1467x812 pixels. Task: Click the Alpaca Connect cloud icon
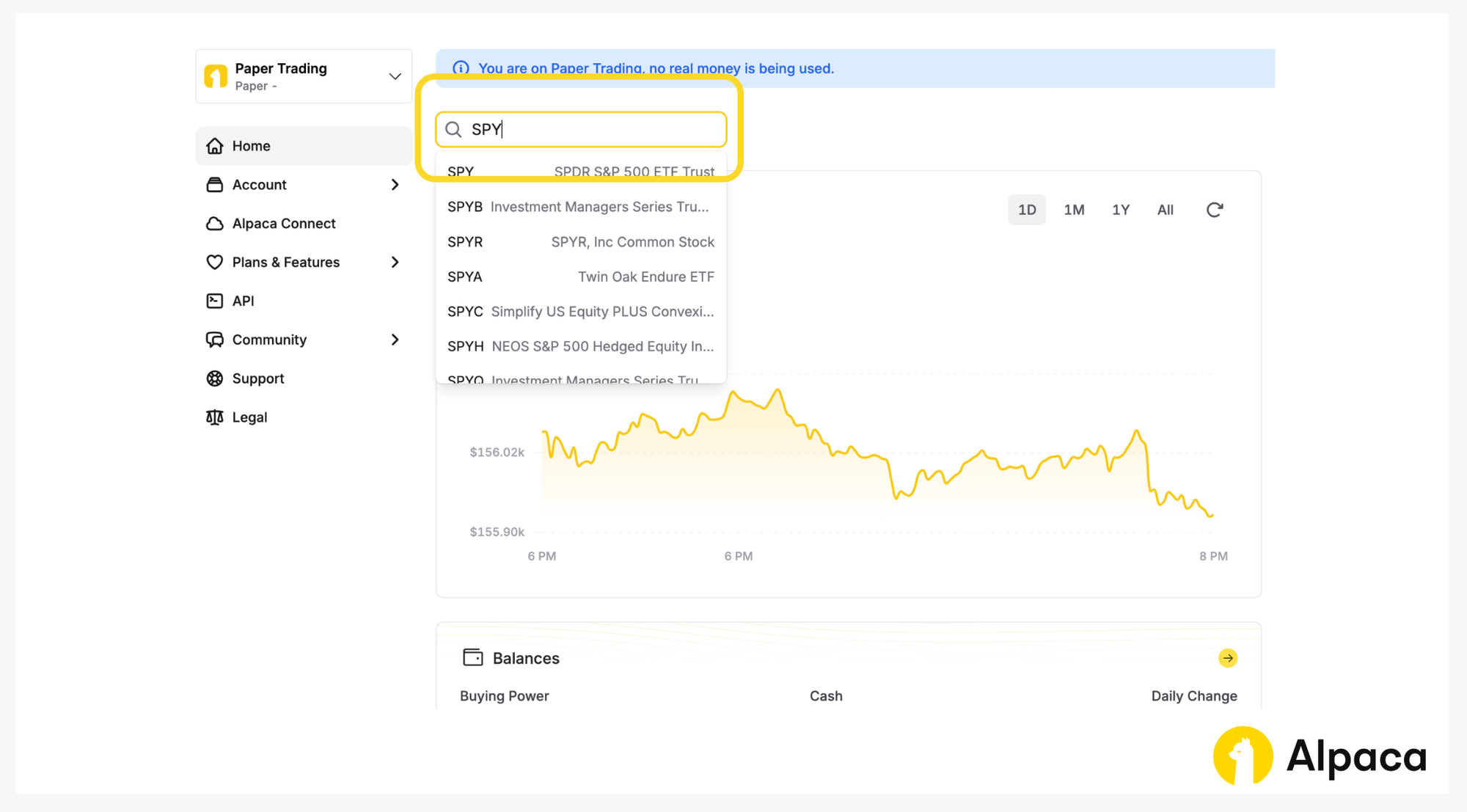214,224
